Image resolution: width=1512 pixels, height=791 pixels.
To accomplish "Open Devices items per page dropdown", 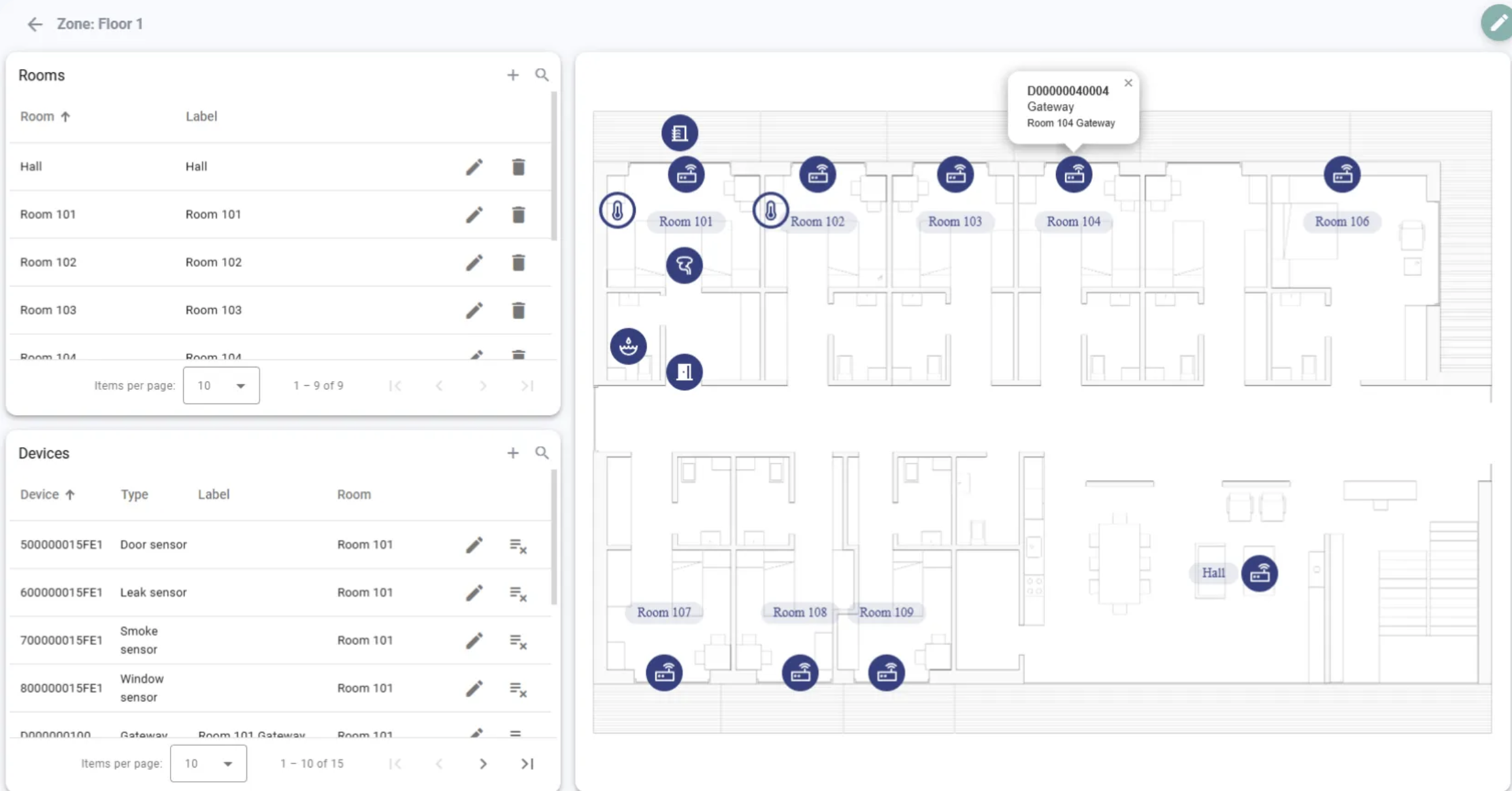I will pyautogui.click(x=208, y=764).
